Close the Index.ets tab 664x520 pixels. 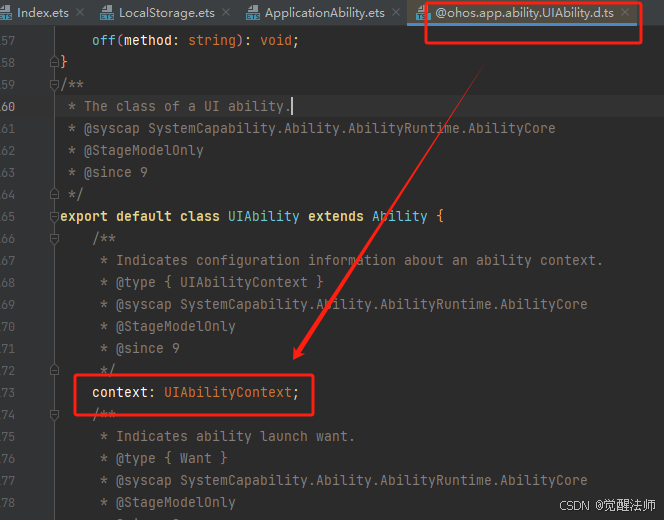point(80,13)
